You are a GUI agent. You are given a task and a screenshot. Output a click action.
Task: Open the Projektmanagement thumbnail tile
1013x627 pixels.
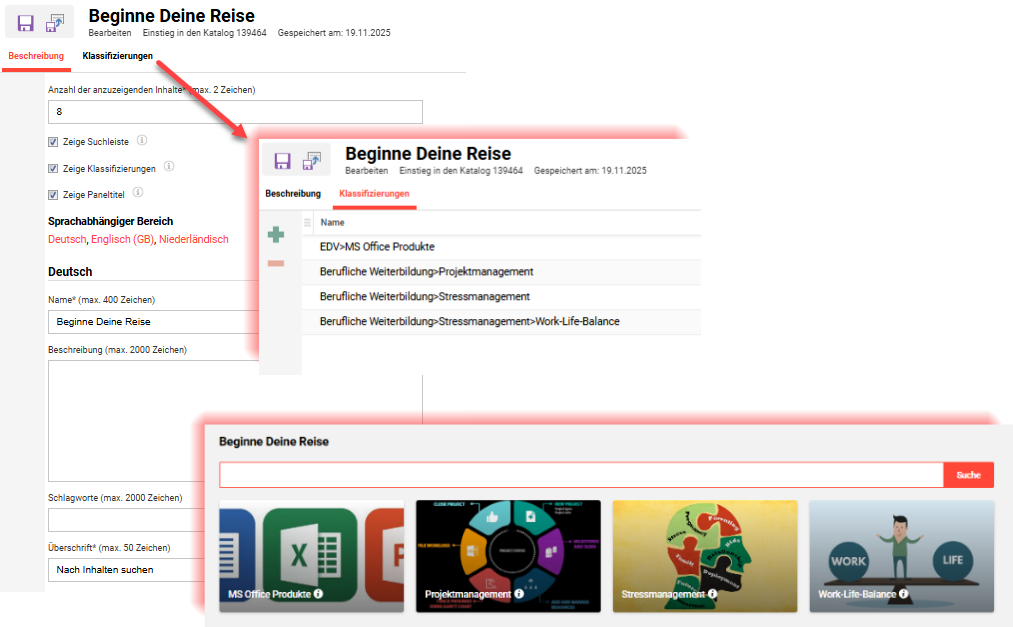[x=508, y=555]
